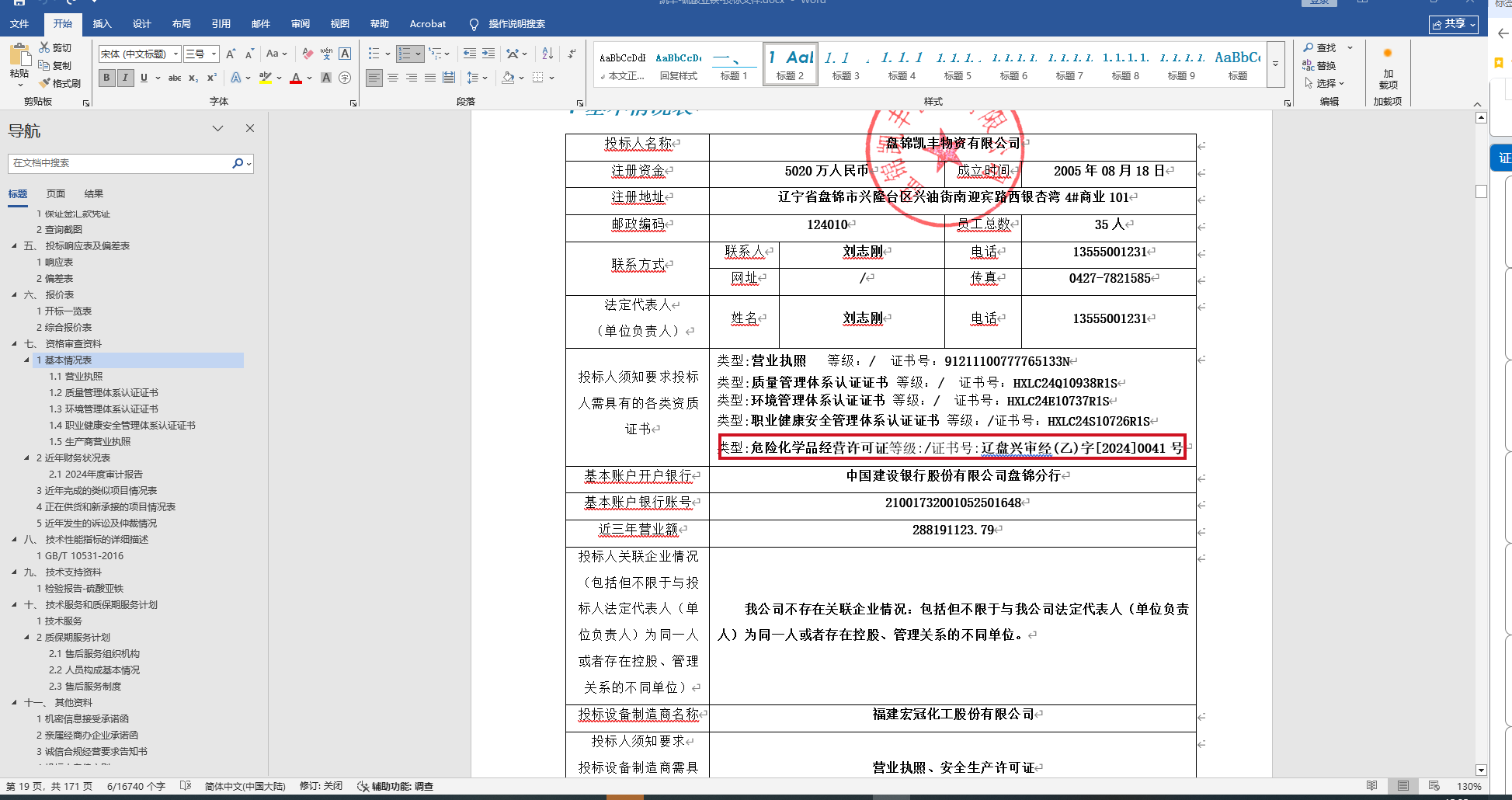Click the word count 6/16740 个字 in status bar
Screen dimensions: 1512x800
(x=136, y=786)
